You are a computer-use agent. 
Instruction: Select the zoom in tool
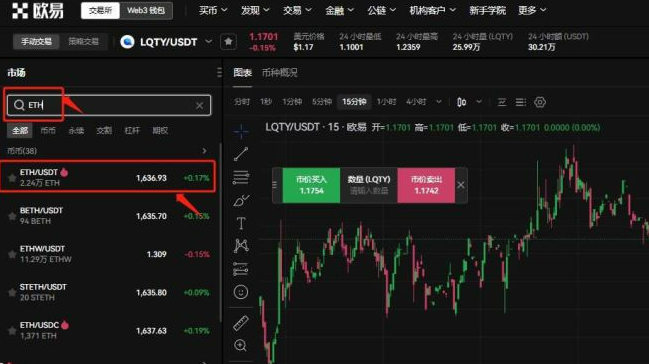pos(240,345)
